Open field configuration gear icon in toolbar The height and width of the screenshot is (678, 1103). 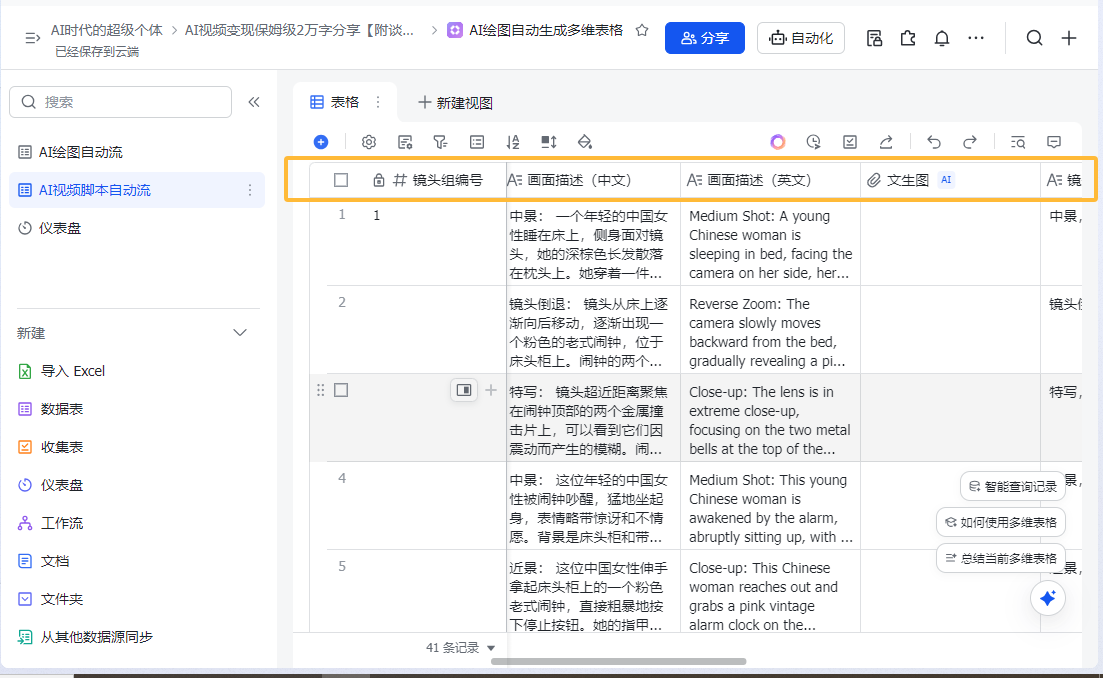tap(369, 142)
